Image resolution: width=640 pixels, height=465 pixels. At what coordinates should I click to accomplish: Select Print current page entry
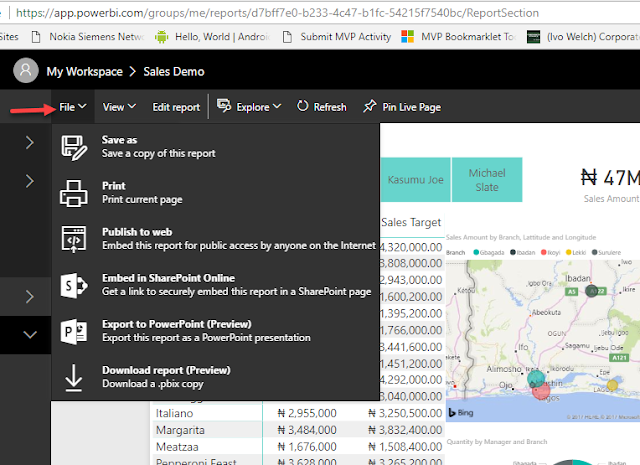(x=216, y=194)
